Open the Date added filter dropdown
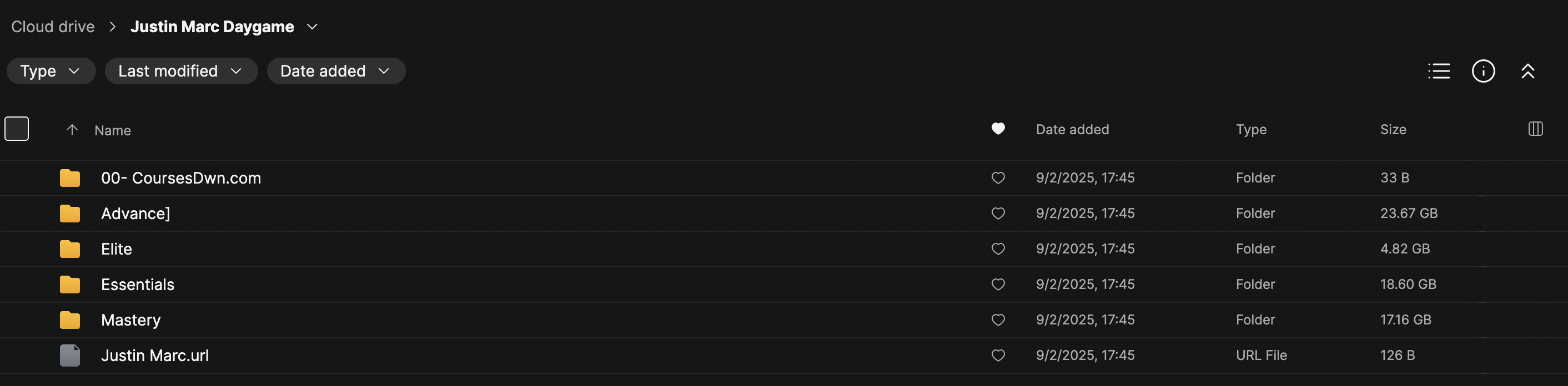This screenshot has width=1568, height=386. tap(335, 71)
